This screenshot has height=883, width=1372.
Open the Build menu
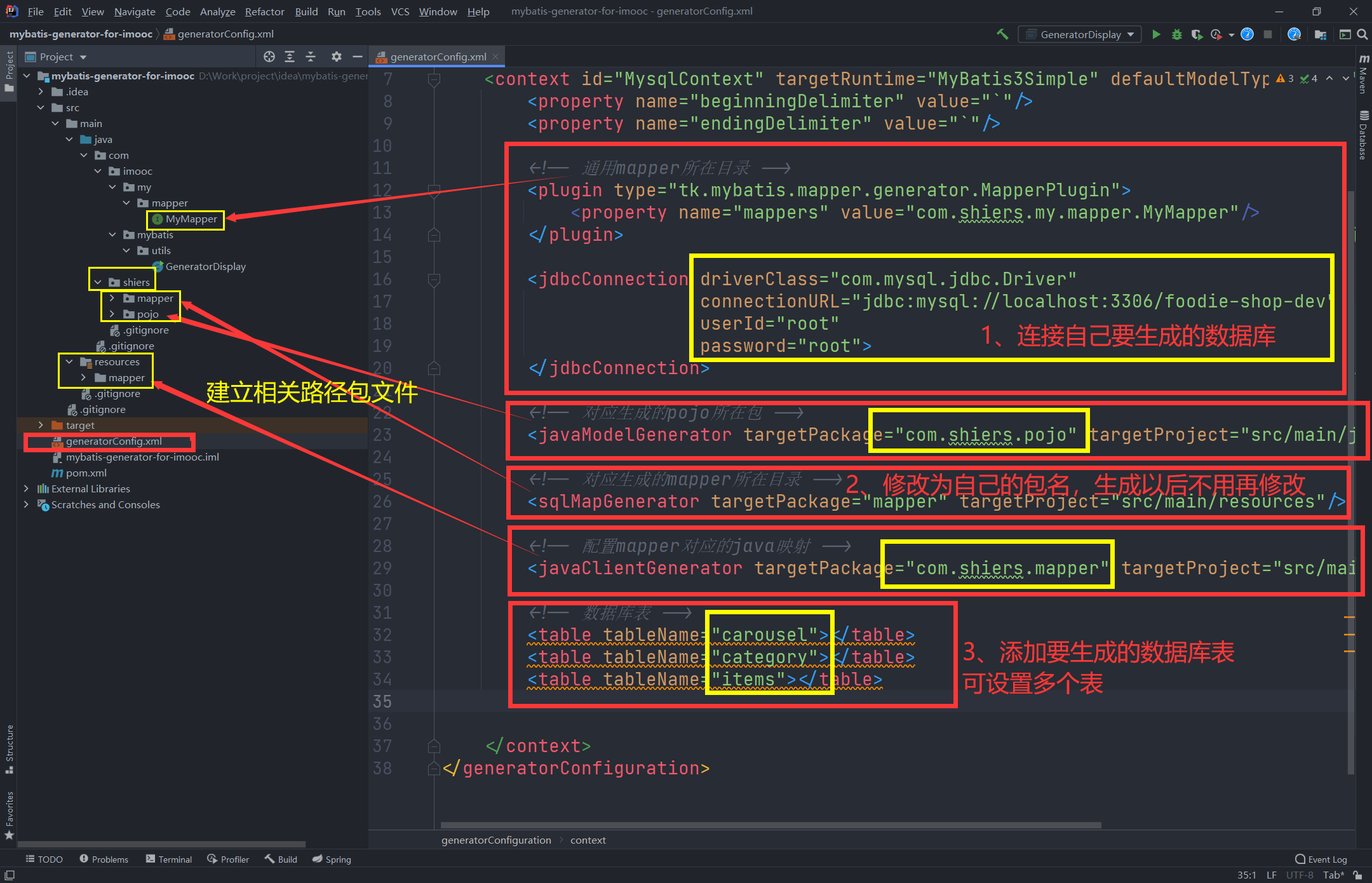pyautogui.click(x=306, y=11)
